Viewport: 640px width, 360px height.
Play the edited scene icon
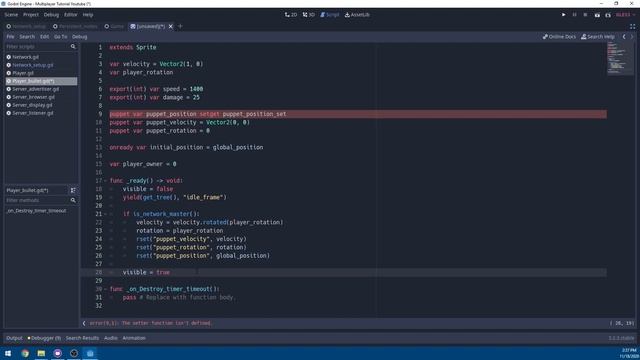click(597, 15)
